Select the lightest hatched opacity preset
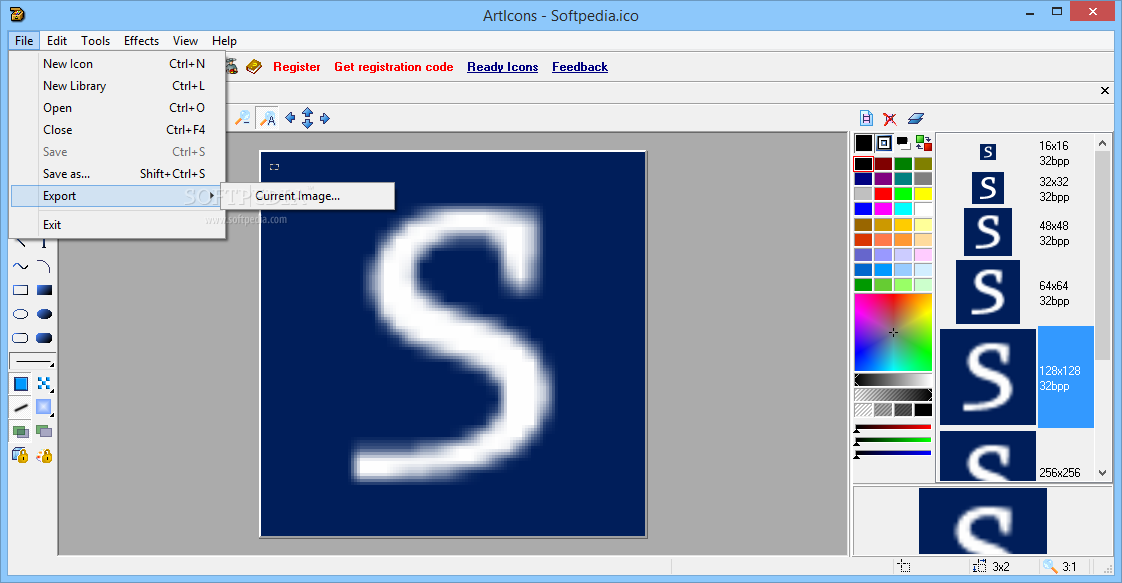Viewport: 1122px width, 583px height. [x=864, y=410]
